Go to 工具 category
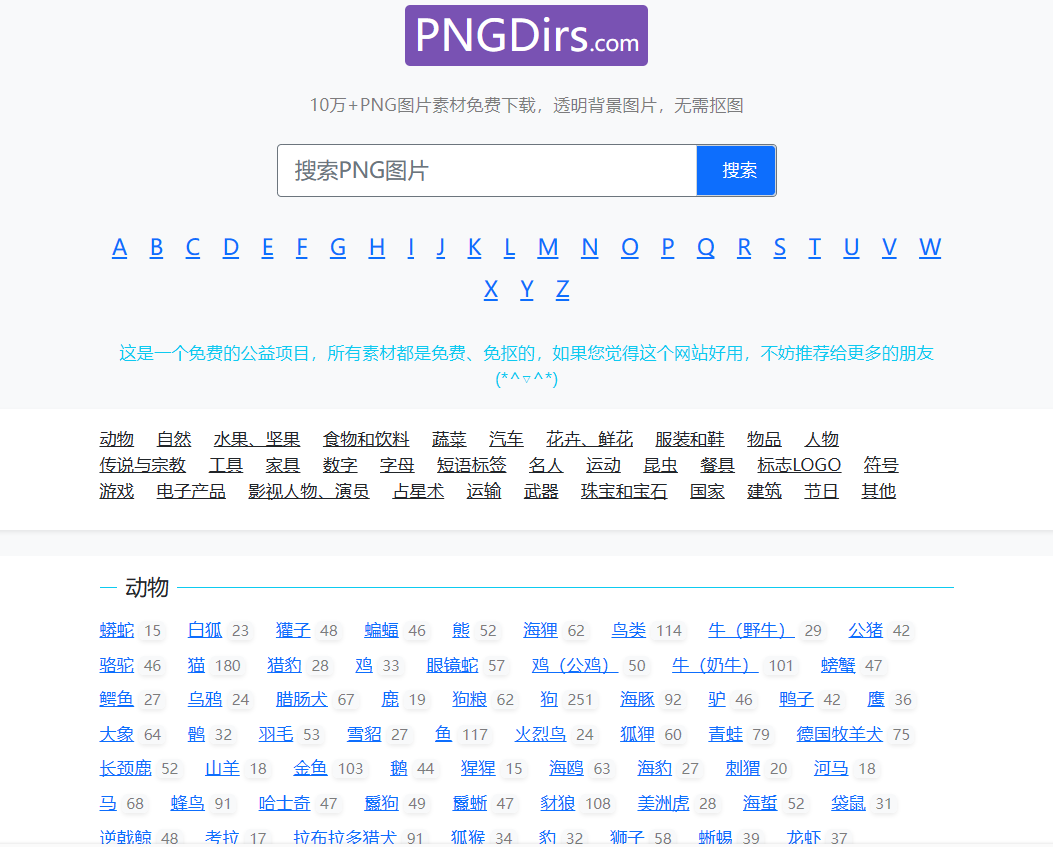1053x847 pixels. (226, 465)
